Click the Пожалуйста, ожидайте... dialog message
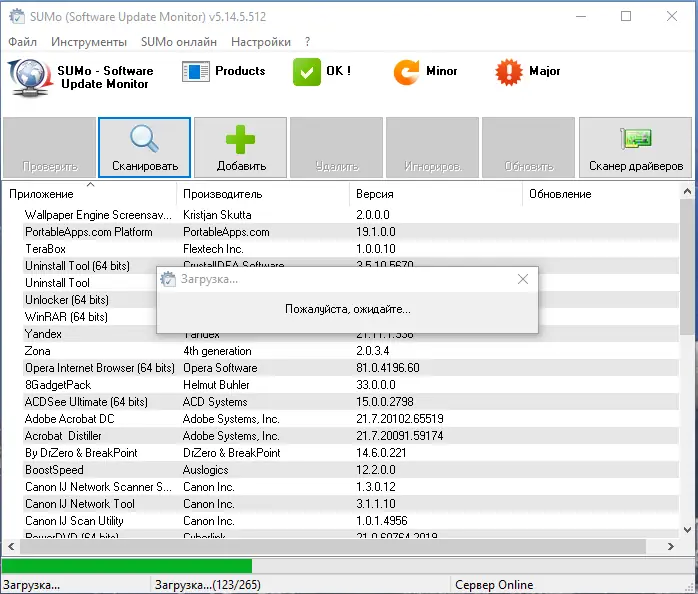 [x=348, y=309]
